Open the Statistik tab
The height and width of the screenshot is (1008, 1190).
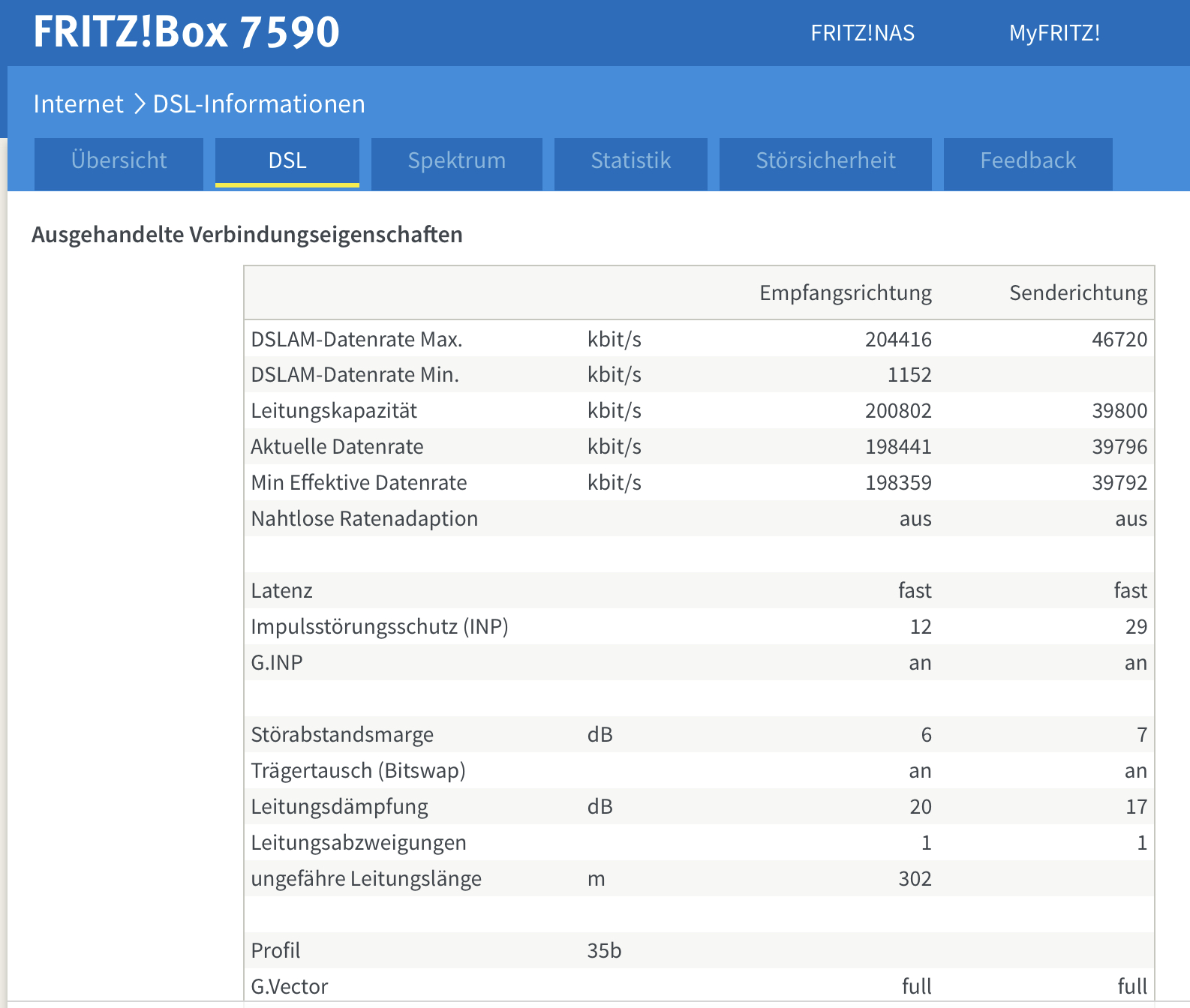point(631,163)
